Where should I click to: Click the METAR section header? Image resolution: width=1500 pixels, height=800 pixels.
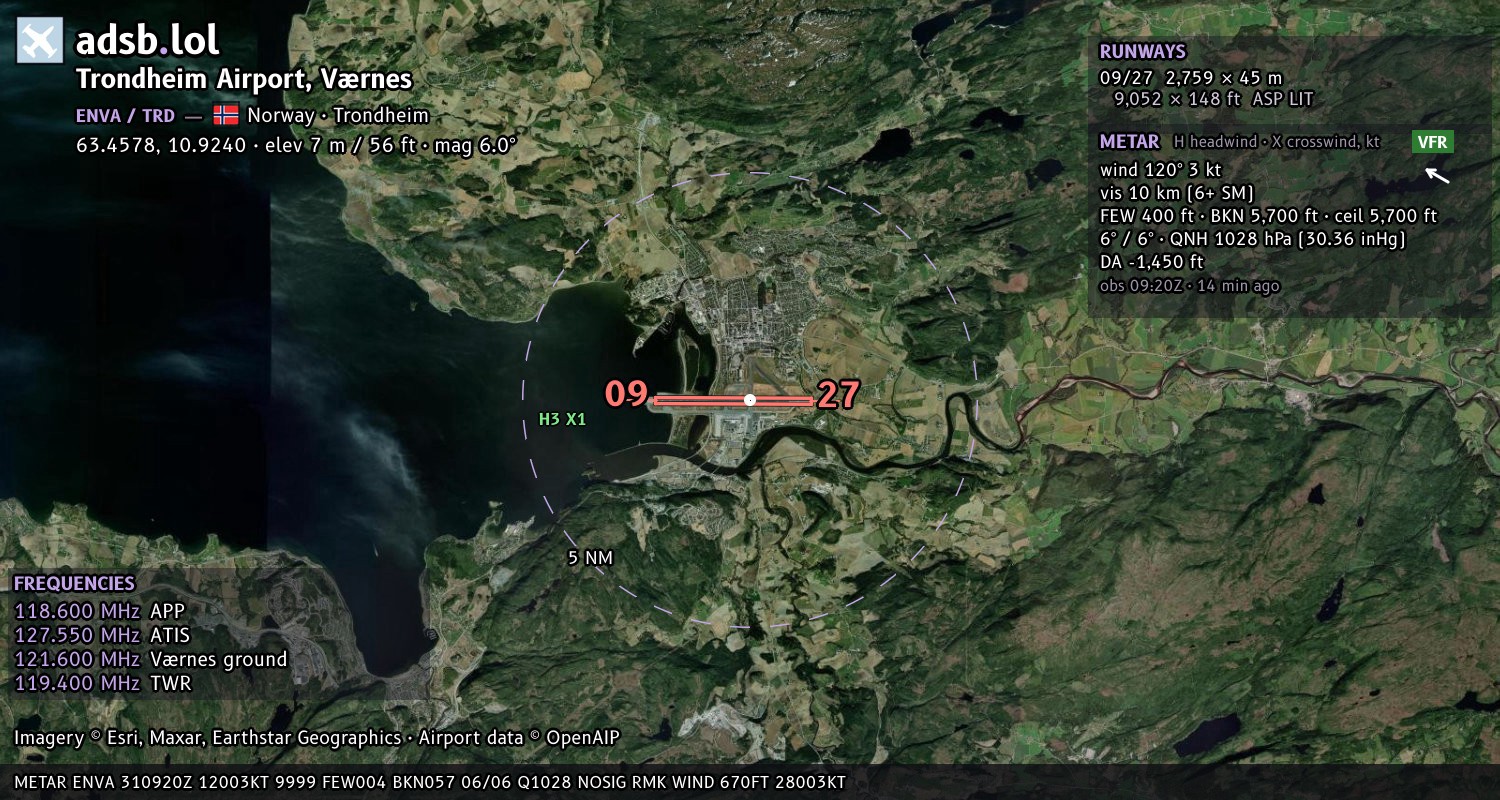tap(1129, 142)
